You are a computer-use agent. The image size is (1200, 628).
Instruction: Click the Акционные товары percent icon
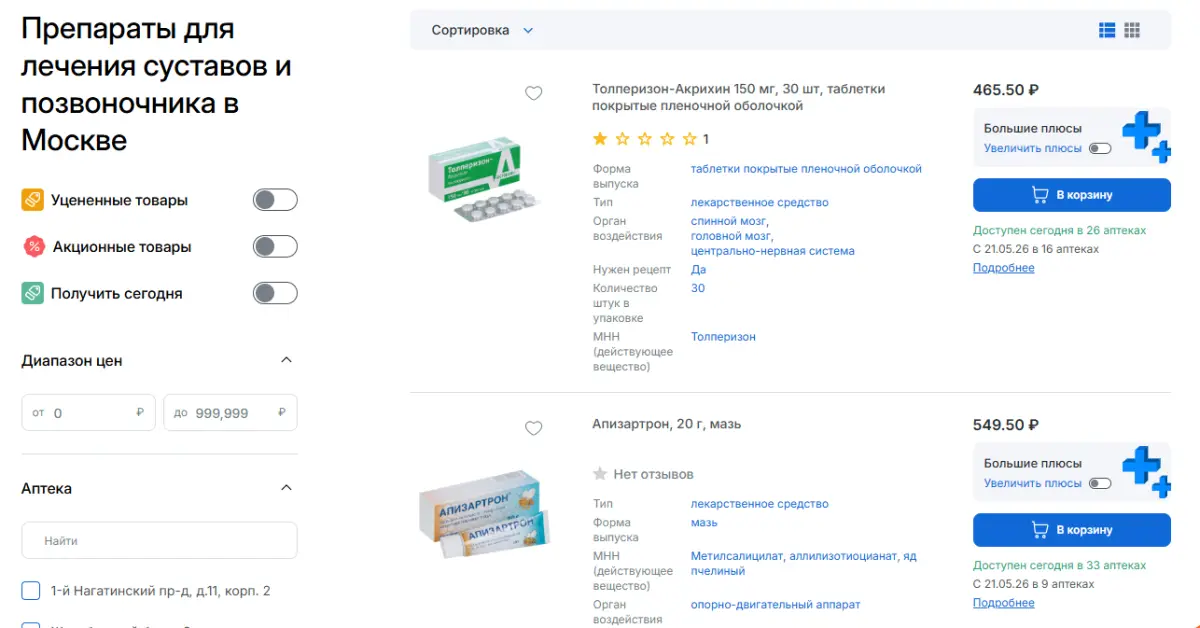pyautogui.click(x=33, y=247)
